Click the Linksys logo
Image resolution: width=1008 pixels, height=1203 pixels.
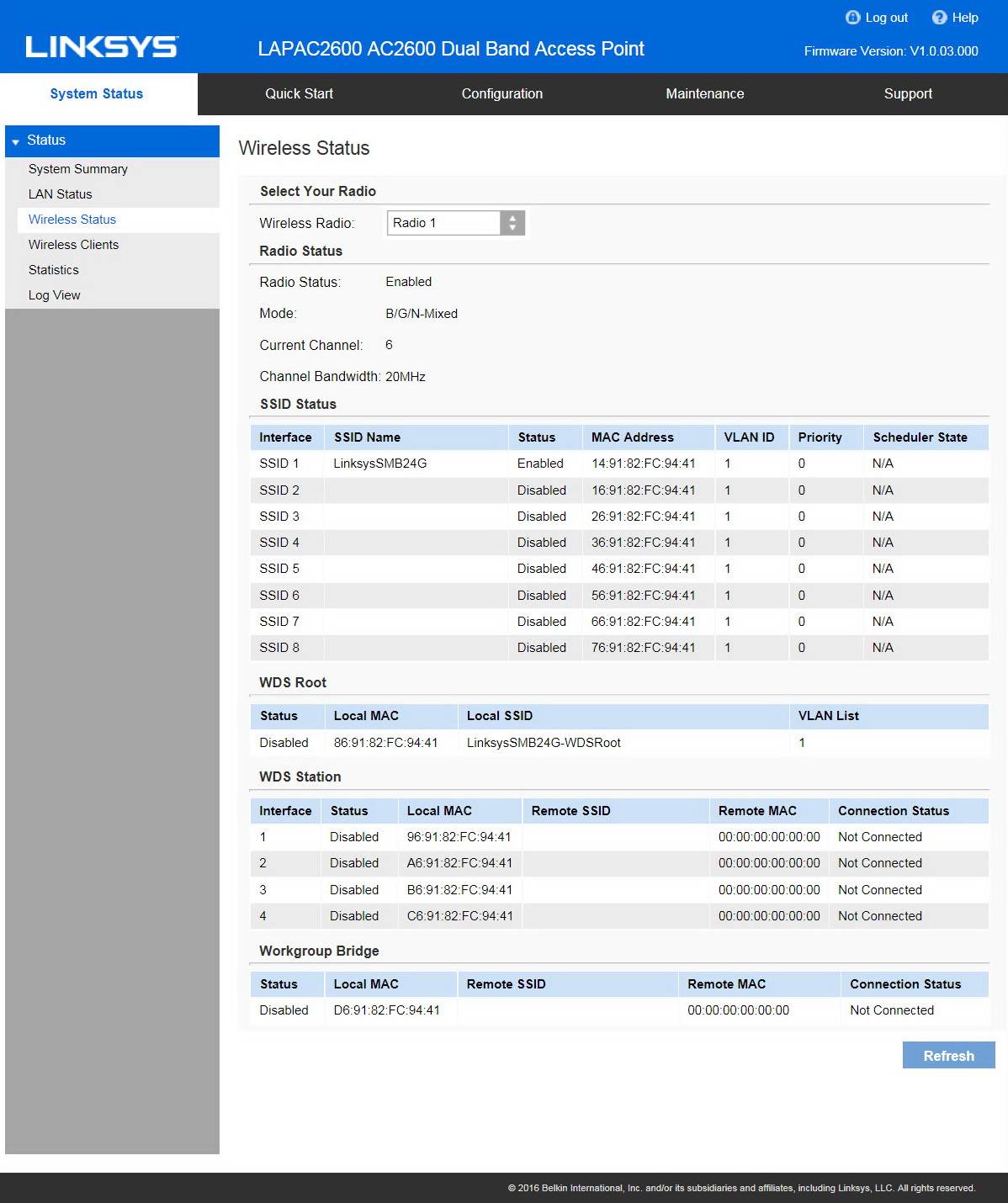click(x=102, y=47)
